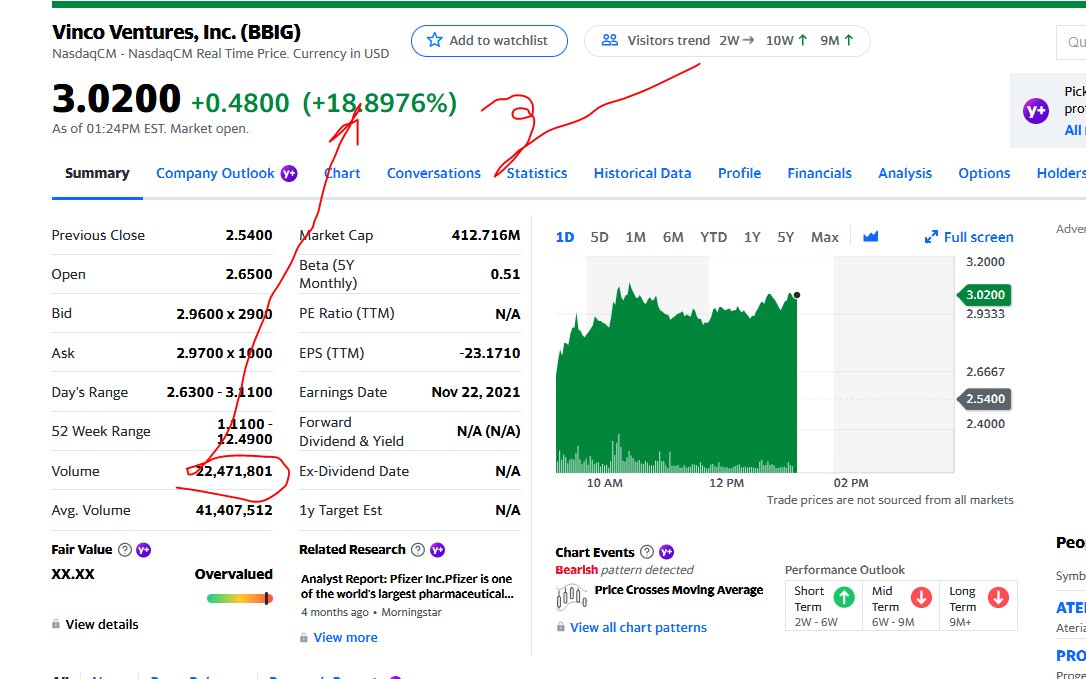Choose the 6M chart range
Image resolution: width=1086 pixels, height=679 pixels.
[673, 237]
